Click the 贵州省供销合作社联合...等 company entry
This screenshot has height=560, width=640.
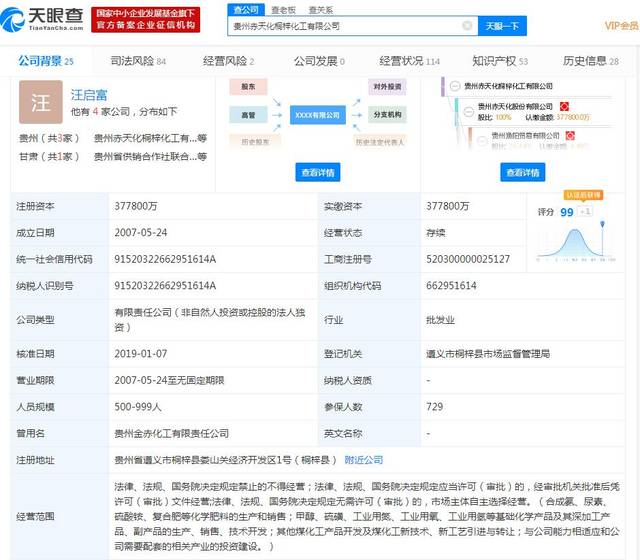point(150,156)
